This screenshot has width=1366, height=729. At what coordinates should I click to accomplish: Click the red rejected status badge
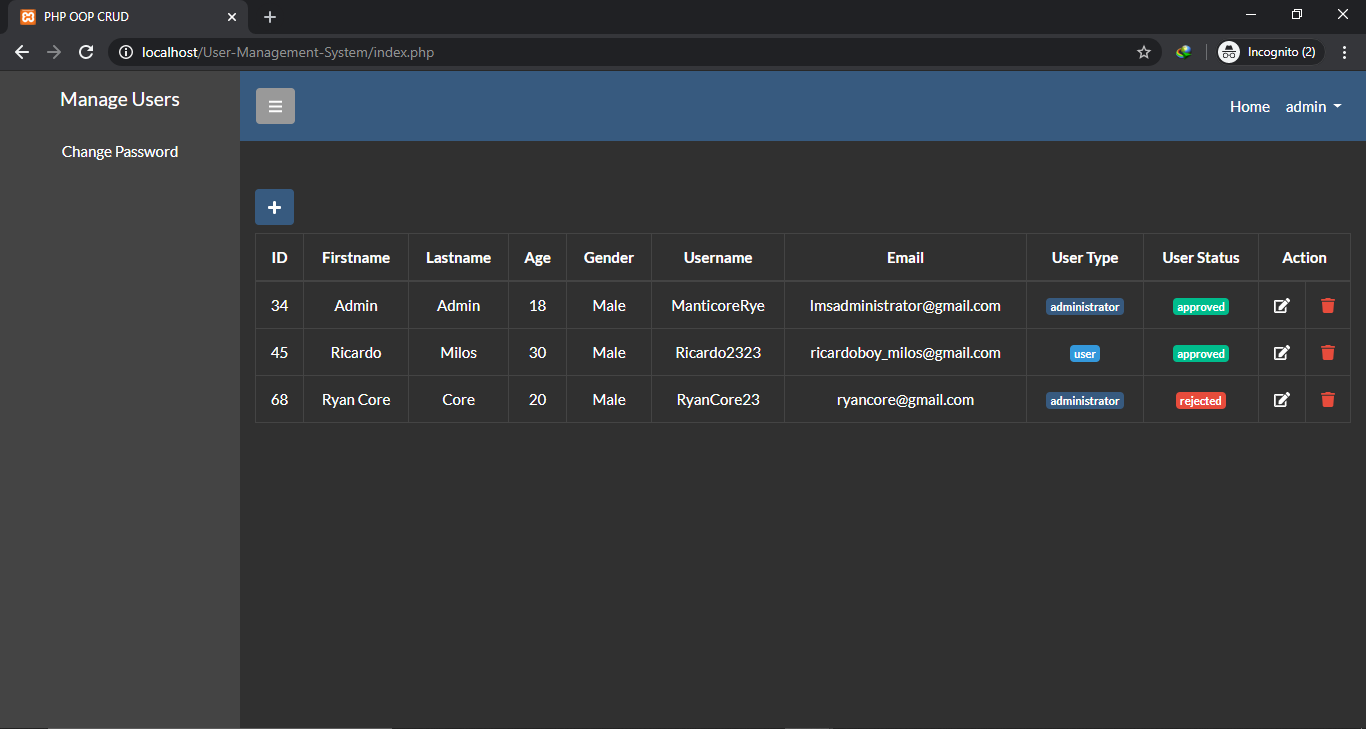point(1200,401)
